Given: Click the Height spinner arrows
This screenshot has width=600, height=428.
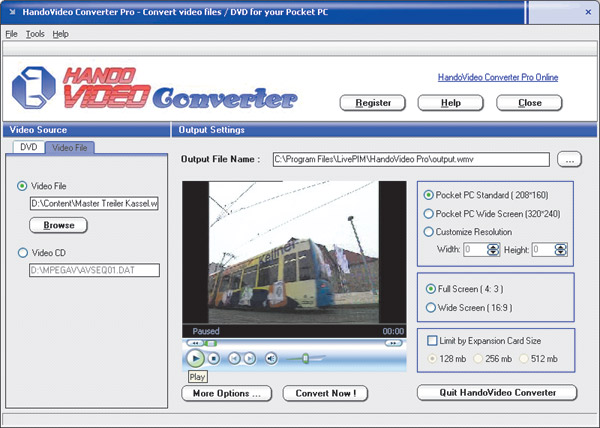Looking at the screenshot, I should (561, 250).
